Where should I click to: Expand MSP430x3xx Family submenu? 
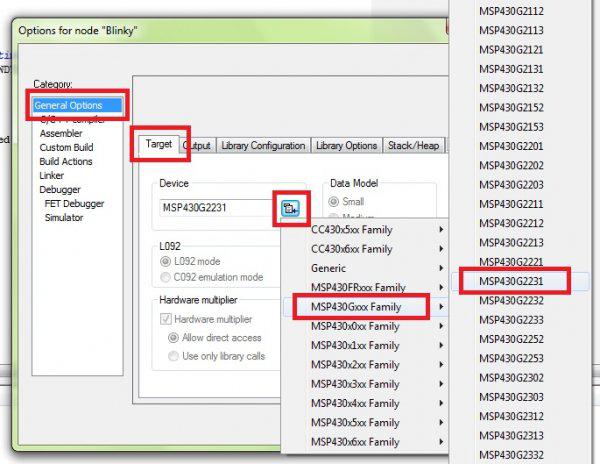[x=365, y=384]
